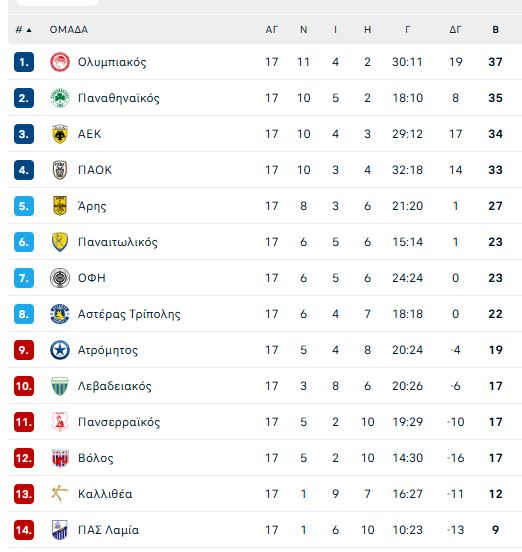Image resolution: width=522 pixels, height=552 pixels.
Task: Open the Πανσερραϊκός team link
Action: tap(119, 422)
